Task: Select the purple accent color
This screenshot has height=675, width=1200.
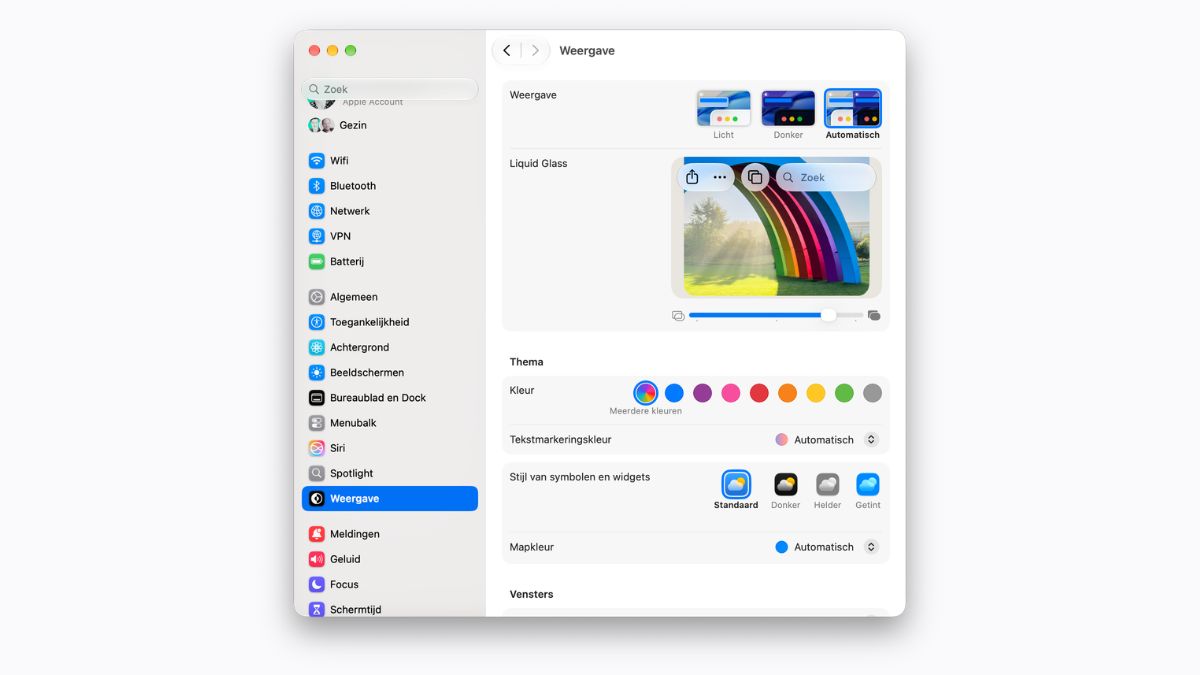Action: point(703,393)
